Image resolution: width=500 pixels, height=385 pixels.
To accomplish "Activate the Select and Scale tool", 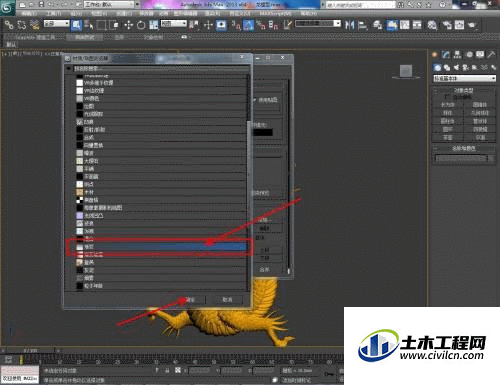I will (x=153, y=25).
